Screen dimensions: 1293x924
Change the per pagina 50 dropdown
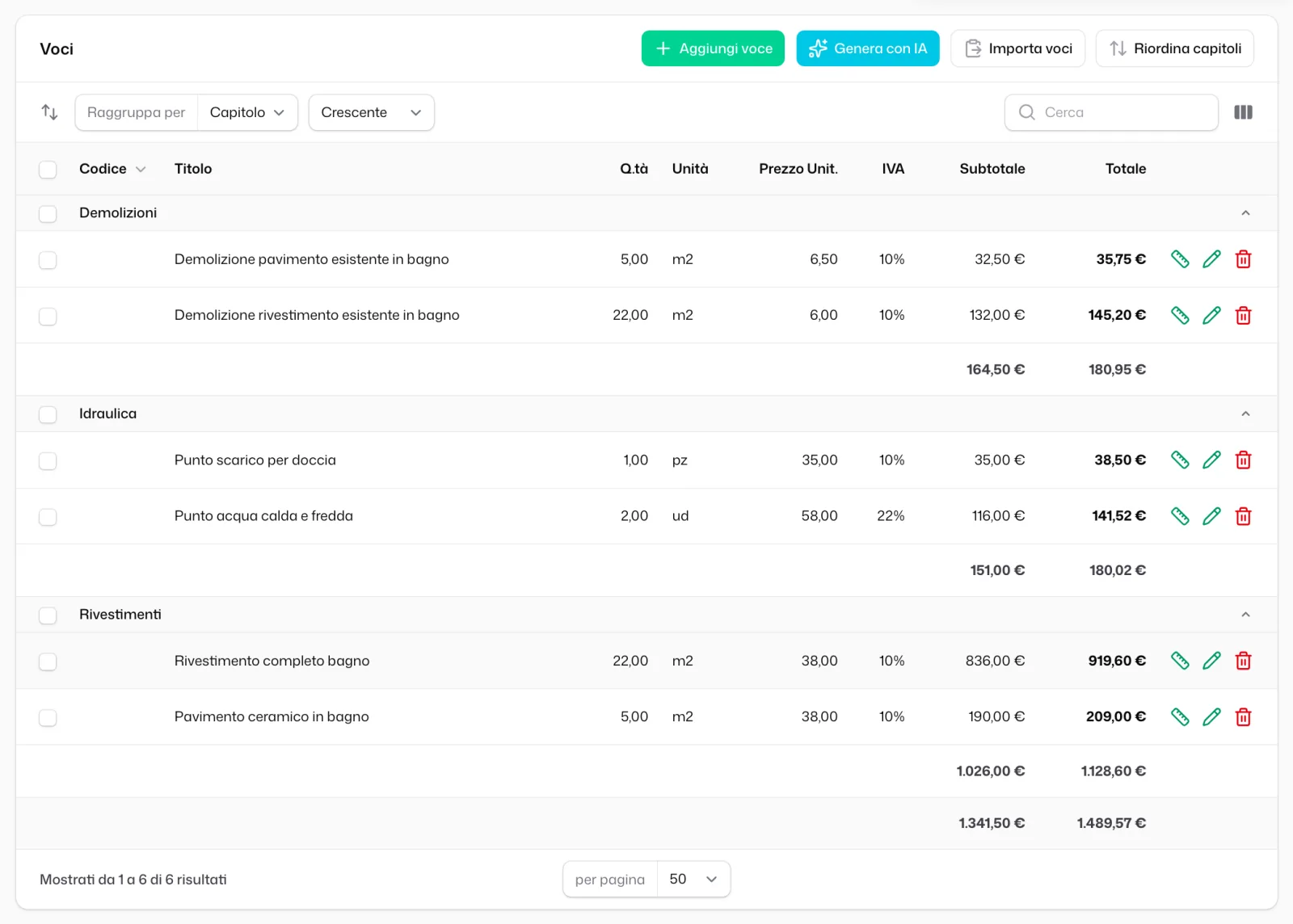pos(693,879)
